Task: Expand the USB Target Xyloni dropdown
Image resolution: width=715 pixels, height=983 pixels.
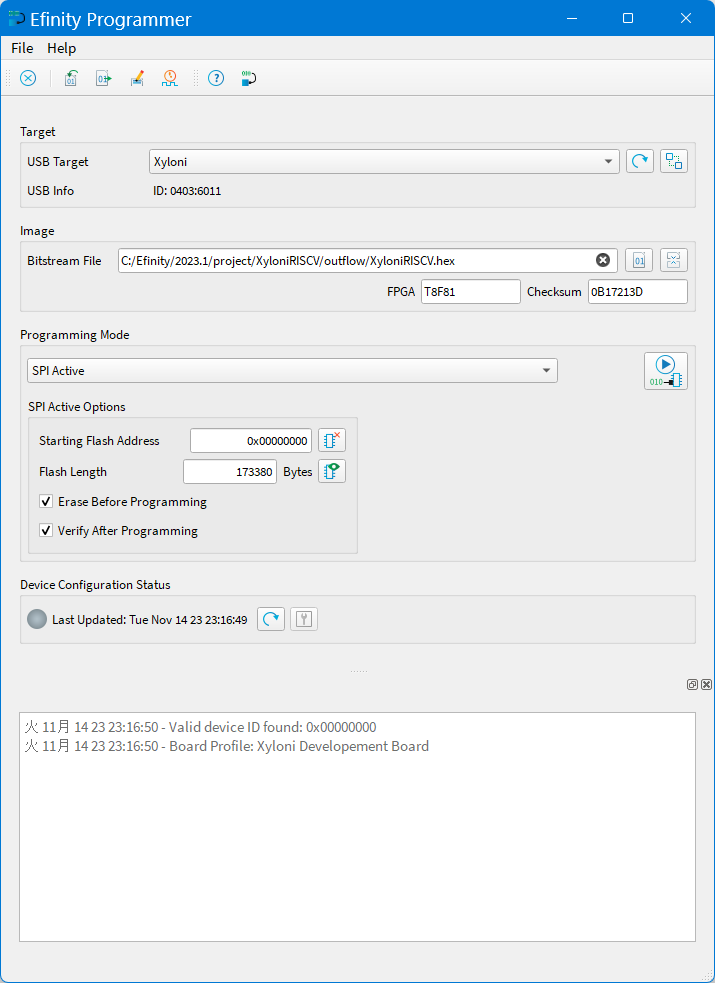Action: pyautogui.click(x=385, y=161)
